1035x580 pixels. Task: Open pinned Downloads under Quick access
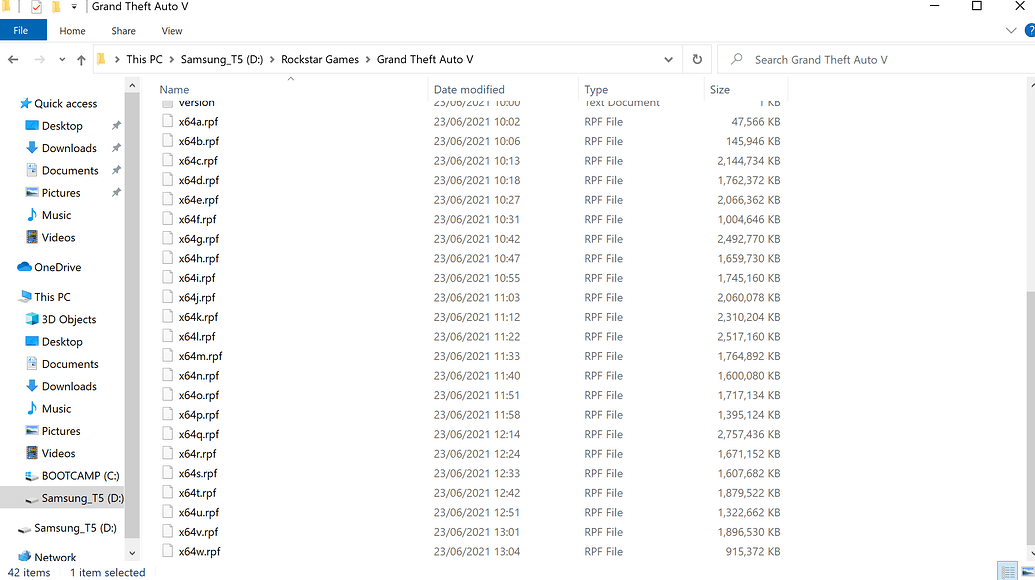tap(69, 148)
